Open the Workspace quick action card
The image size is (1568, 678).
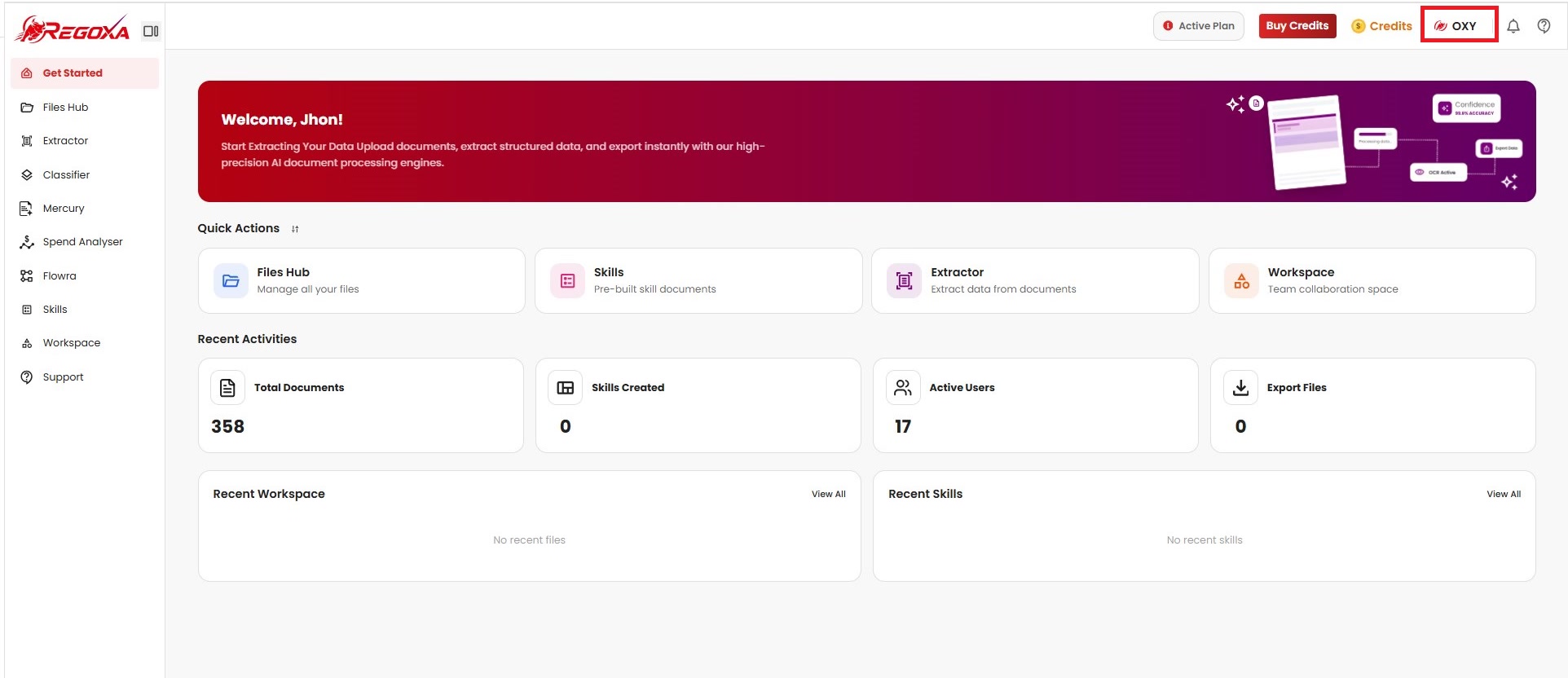(1372, 280)
